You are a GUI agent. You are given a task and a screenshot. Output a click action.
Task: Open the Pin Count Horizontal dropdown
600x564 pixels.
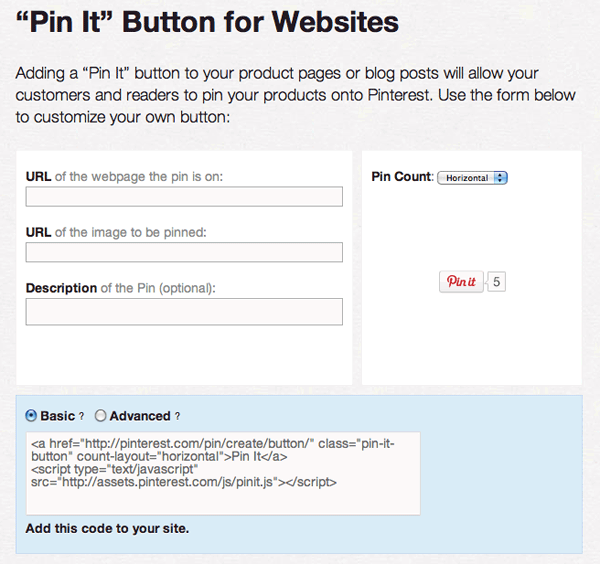tap(473, 178)
